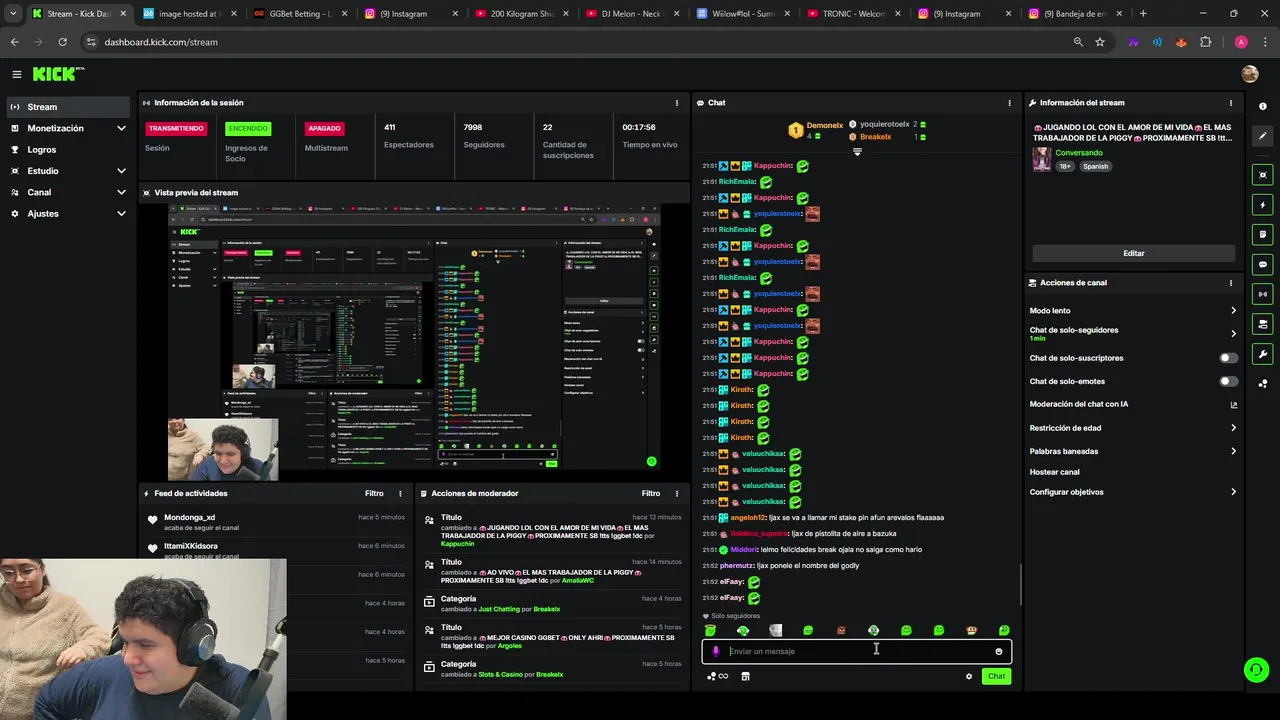
Task: Click Filtro in Acciones de moderador
Action: click(651, 493)
